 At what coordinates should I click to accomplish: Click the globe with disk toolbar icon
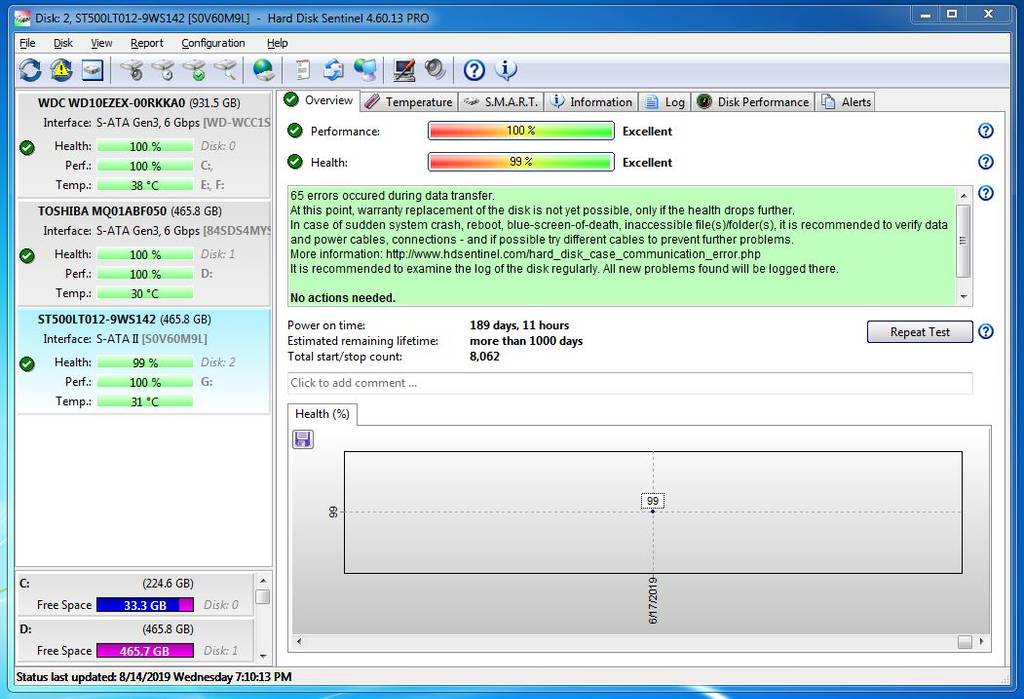(264, 69)
